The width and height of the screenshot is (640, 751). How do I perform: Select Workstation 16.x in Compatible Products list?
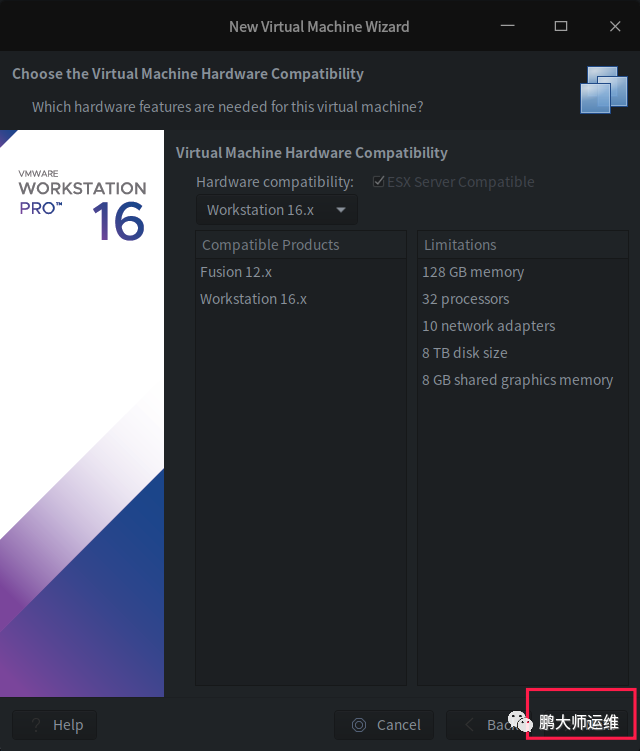coord(301,299)
